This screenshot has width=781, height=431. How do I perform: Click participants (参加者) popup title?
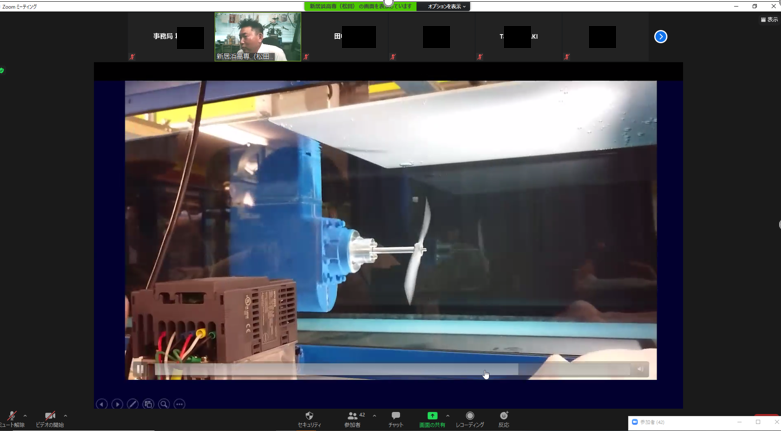click(651, 422)
